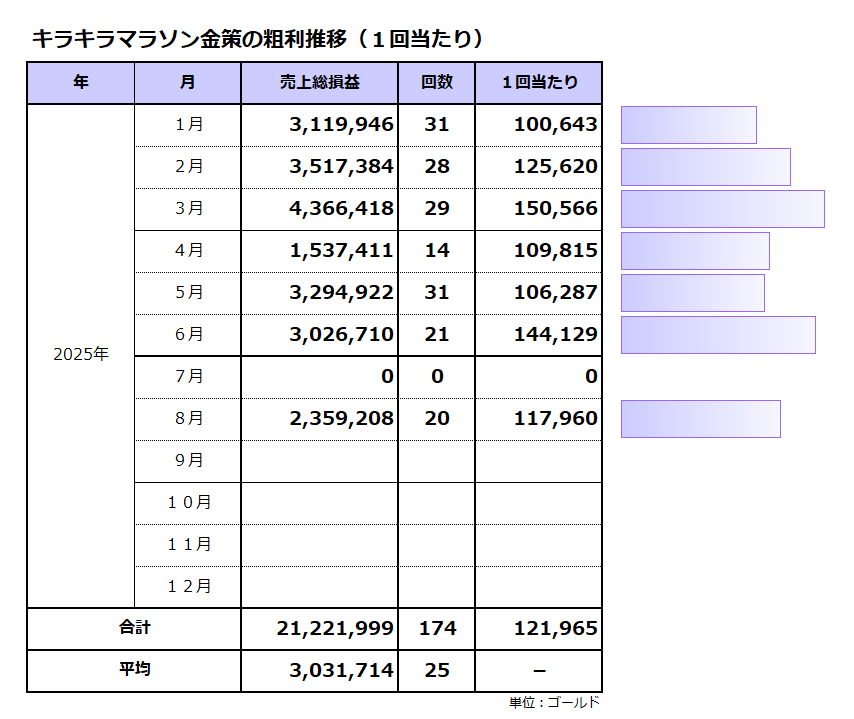This screenshot has width=854, height=719.
Task: Click the January gross profit value 3,119,946
Action: click(x=342, y=125)
